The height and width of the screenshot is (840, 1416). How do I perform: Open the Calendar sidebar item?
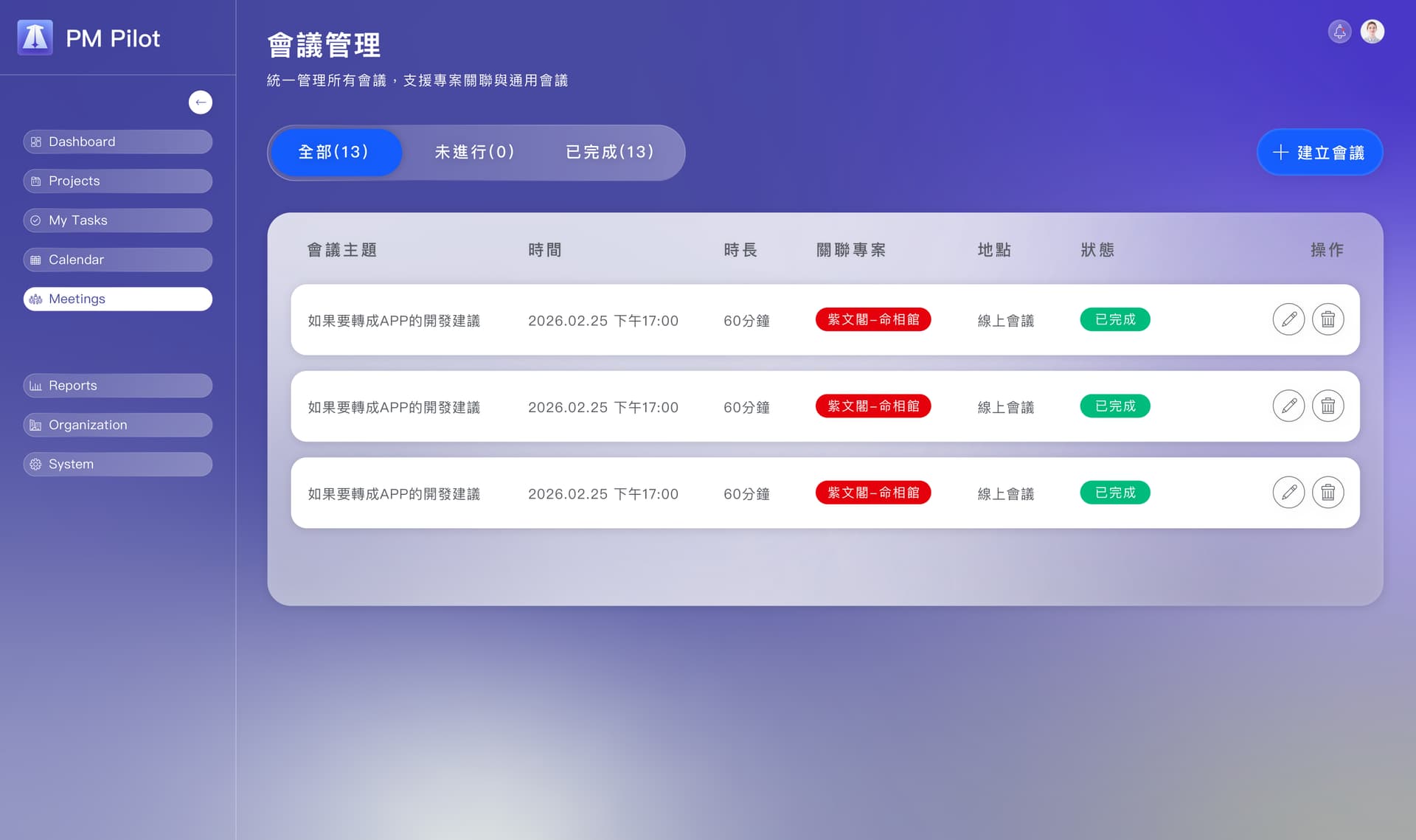pos(118,260)
